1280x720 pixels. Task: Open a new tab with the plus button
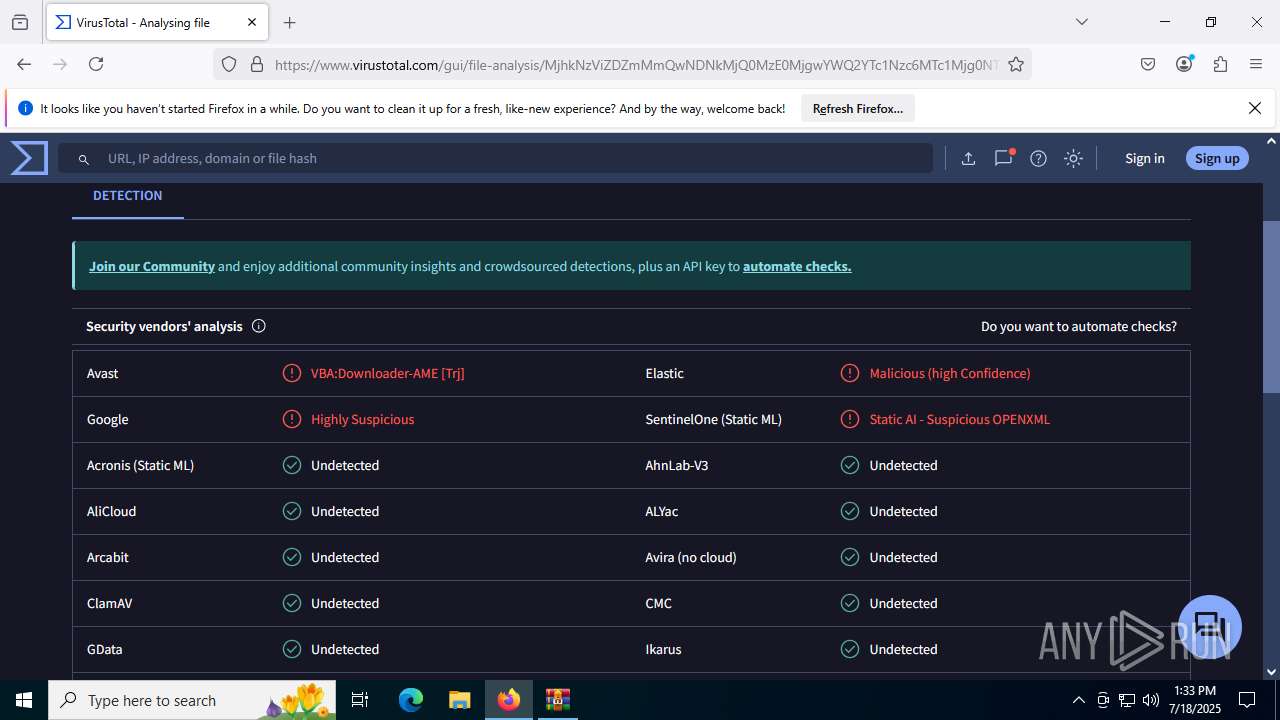coord(290,22)
